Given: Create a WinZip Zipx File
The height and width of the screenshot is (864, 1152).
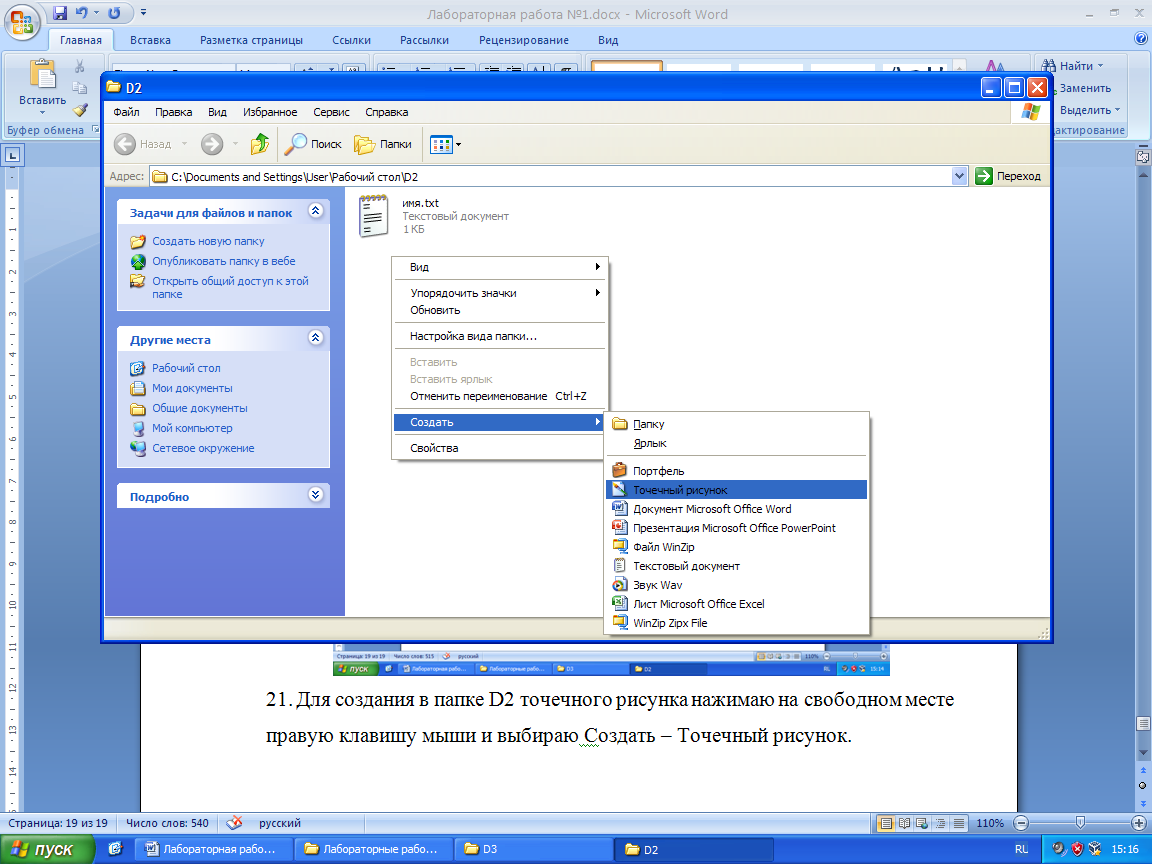Looking at the screenshot, I should [736, 623].
